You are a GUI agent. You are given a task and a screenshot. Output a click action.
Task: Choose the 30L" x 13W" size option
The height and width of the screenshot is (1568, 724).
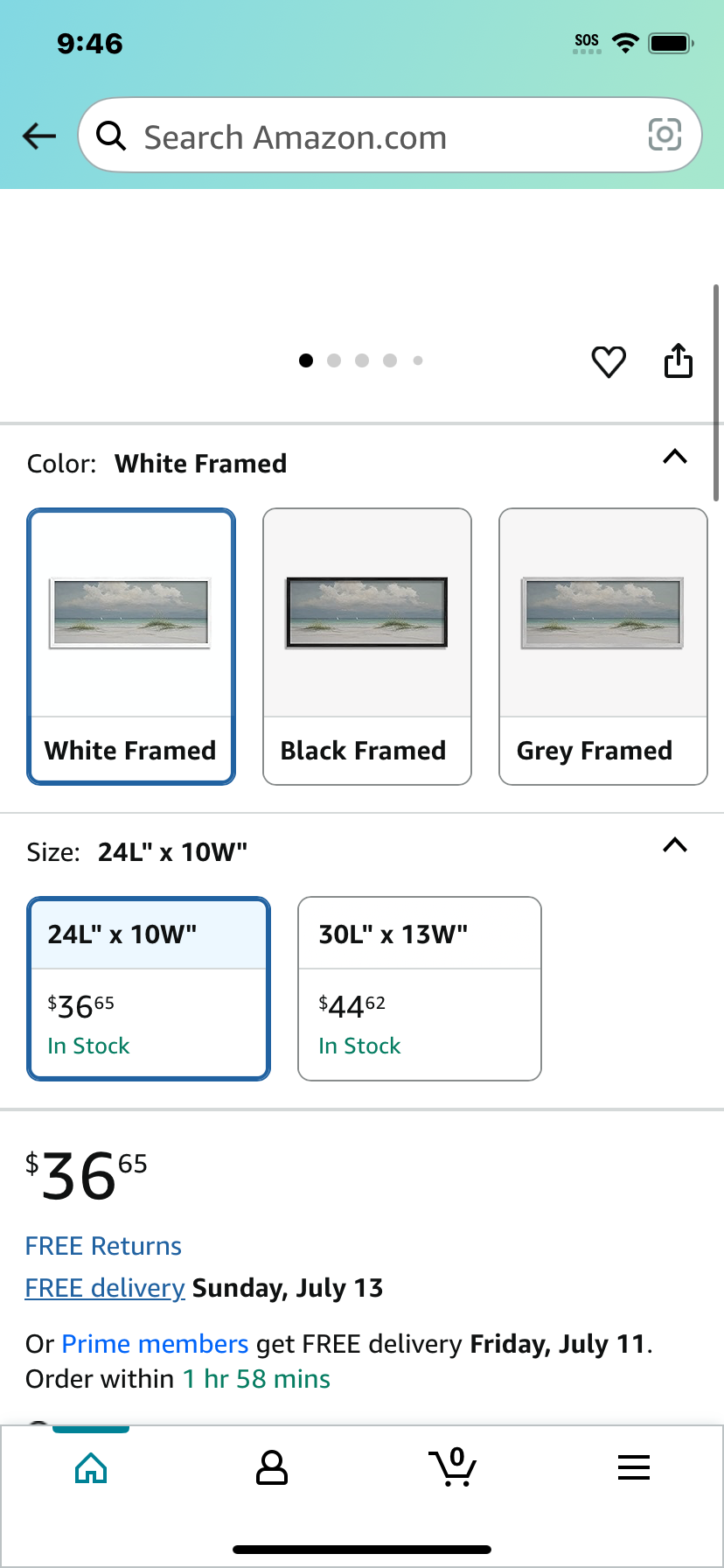420,989
